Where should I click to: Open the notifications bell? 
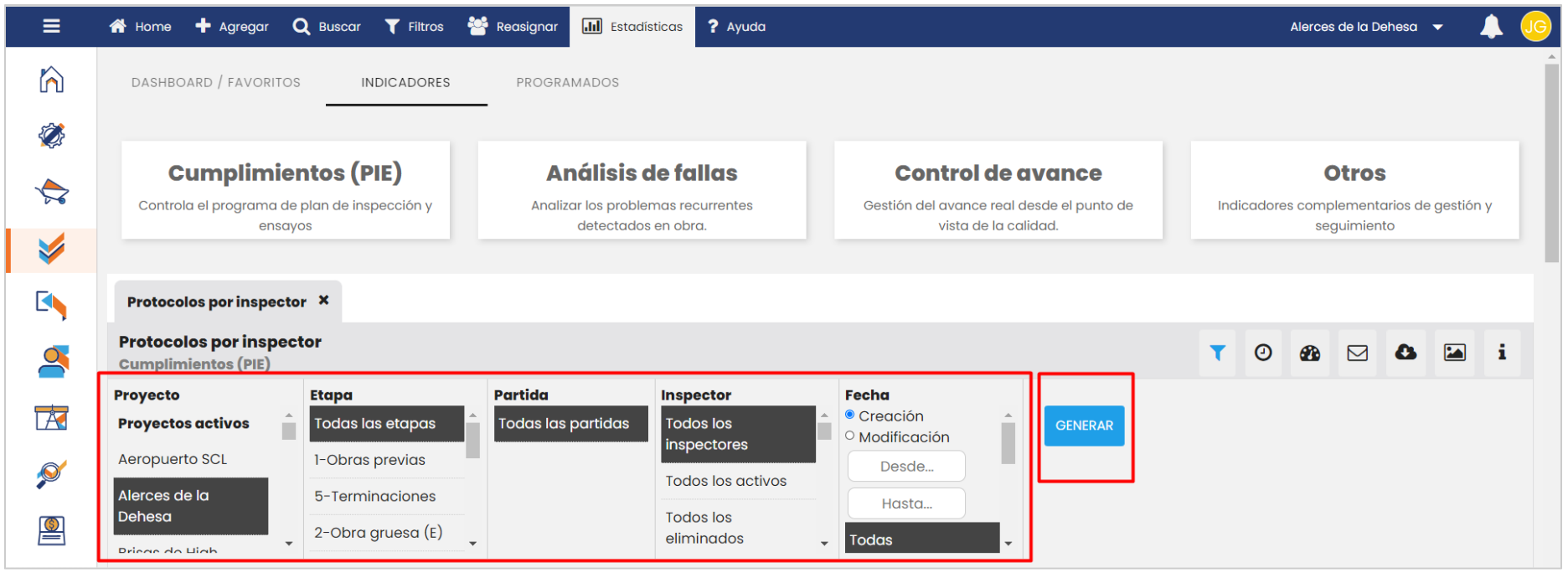(1491, 27)
